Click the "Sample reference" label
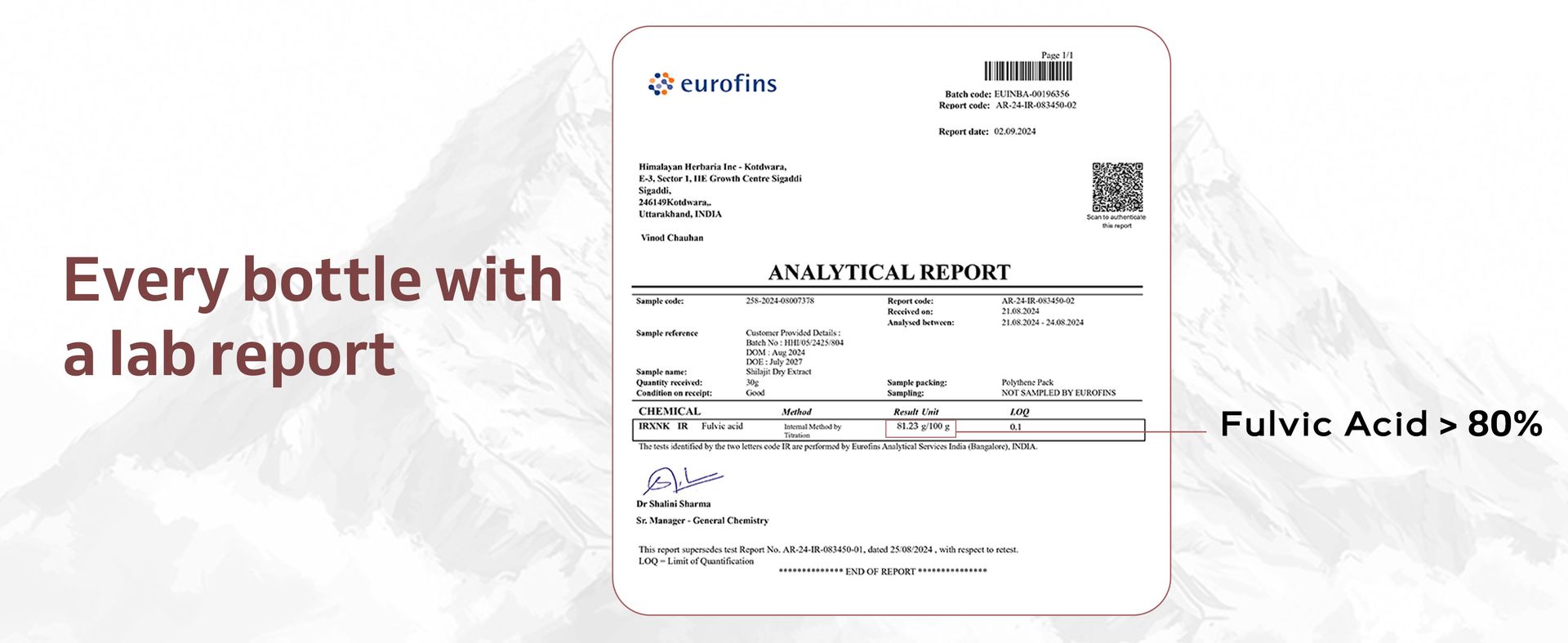The width and height of the screenshot is (1568, 643). pyautogui.click(x=667, y=333)
